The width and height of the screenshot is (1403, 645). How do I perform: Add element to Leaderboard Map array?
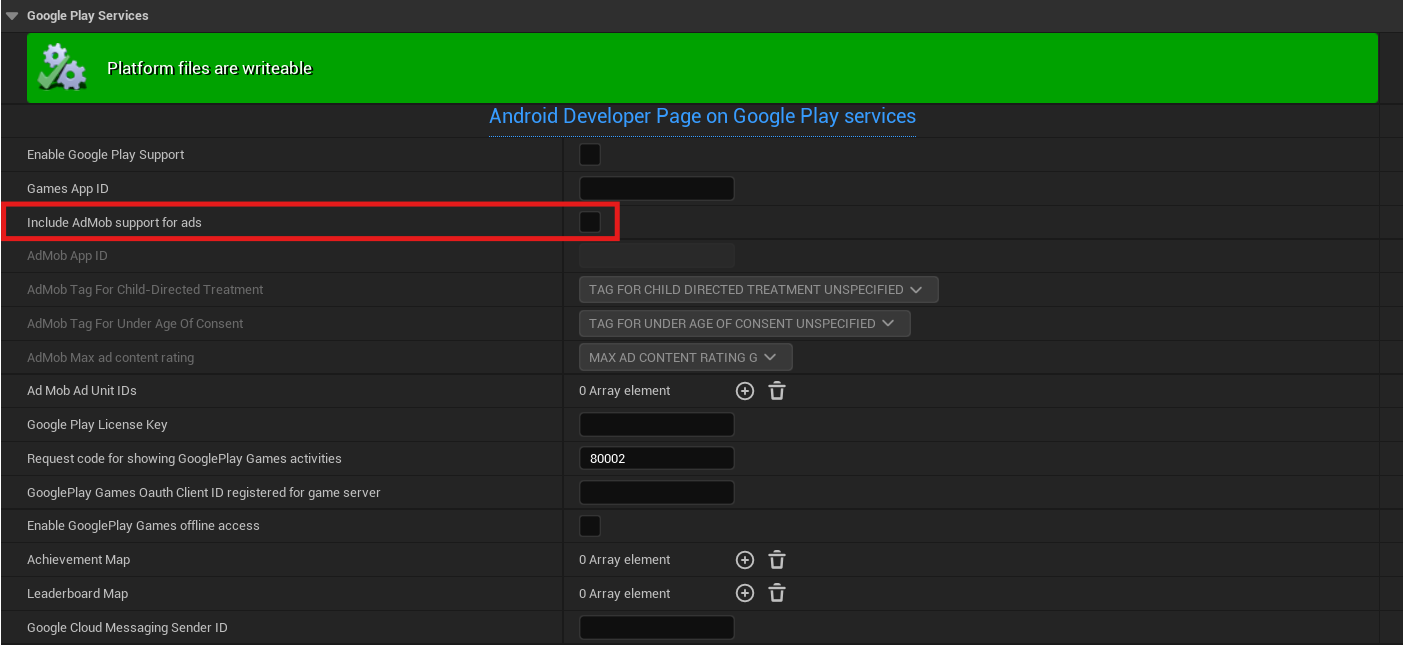(744, 594)
